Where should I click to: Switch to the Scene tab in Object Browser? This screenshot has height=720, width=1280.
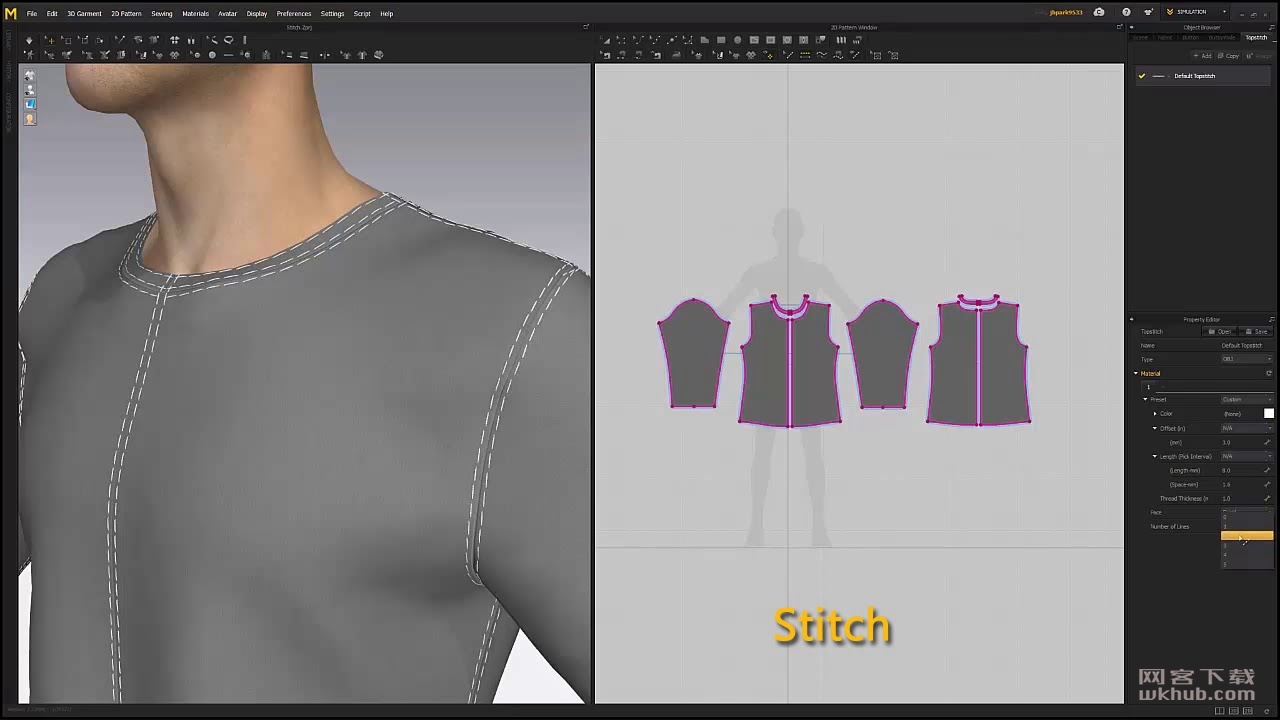click(x=1140, y=37)
